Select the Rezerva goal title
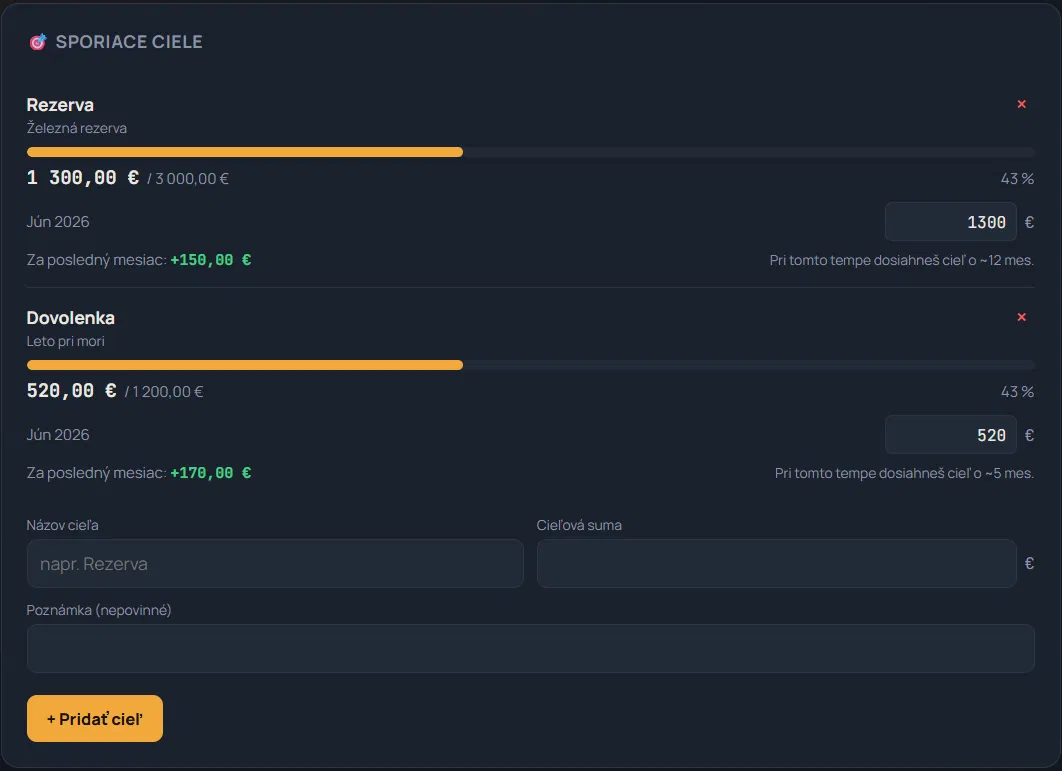 click(x=60, y=105)
